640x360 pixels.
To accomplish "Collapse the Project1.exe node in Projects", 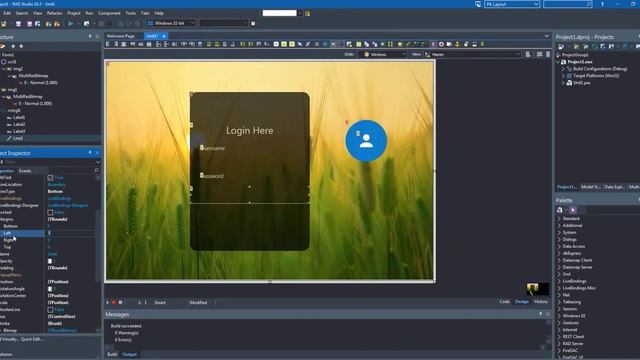I will point(558,62).
